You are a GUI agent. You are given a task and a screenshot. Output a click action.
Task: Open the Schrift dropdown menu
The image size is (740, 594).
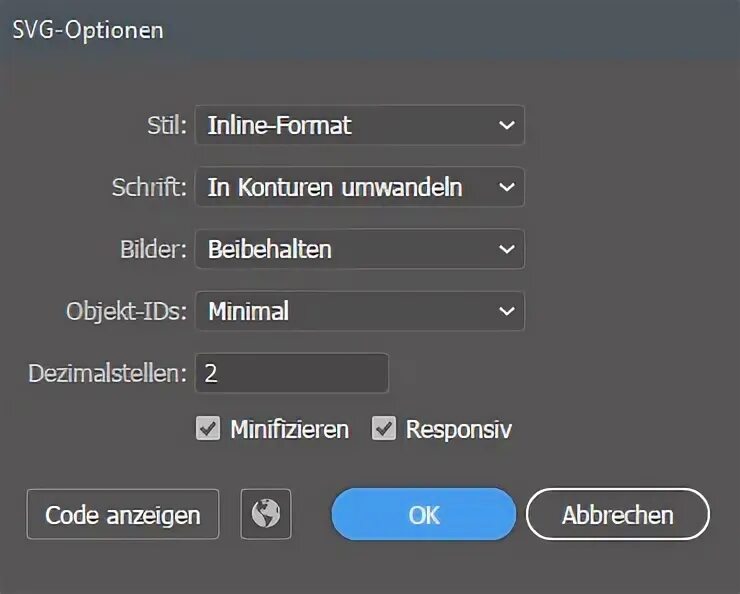click(x=358, y=187)
